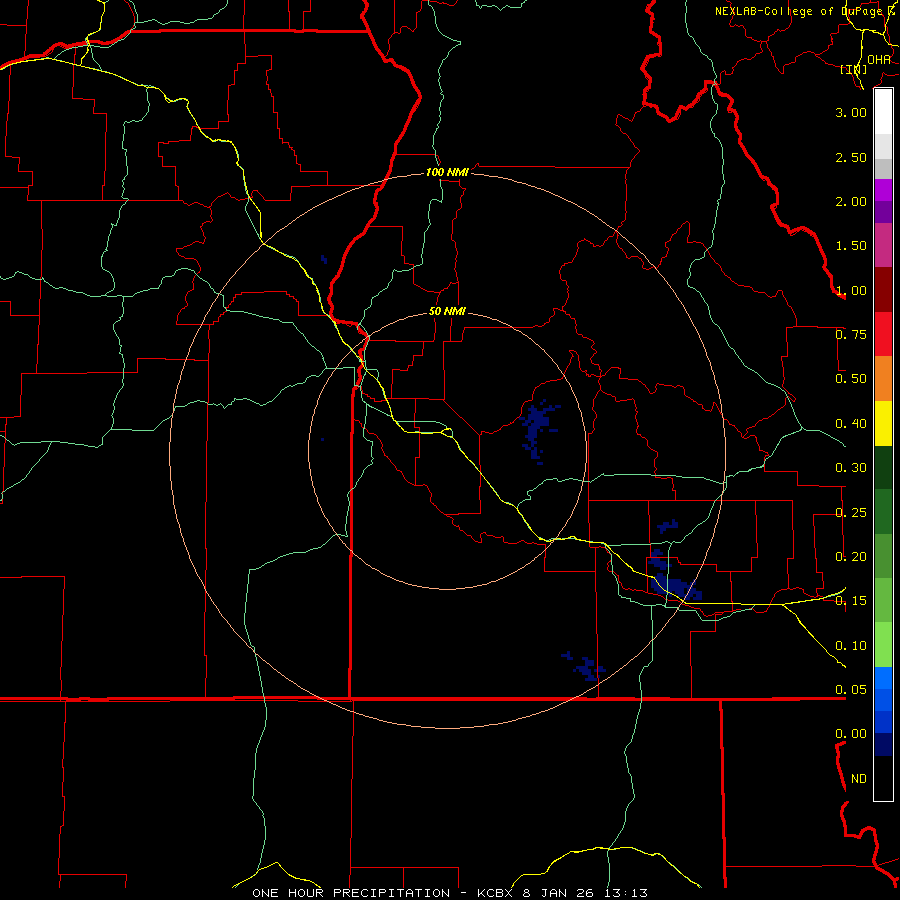The height and width of the screenshot is (900, 900).
Task: Click the 0.75 scale label
Action: coord(851,335)
